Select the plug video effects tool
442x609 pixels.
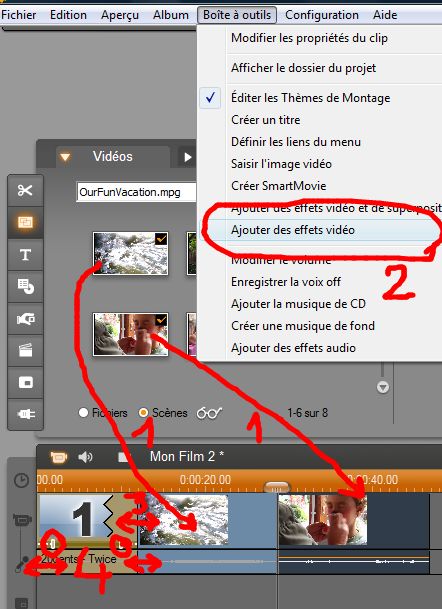click(25, 414)
